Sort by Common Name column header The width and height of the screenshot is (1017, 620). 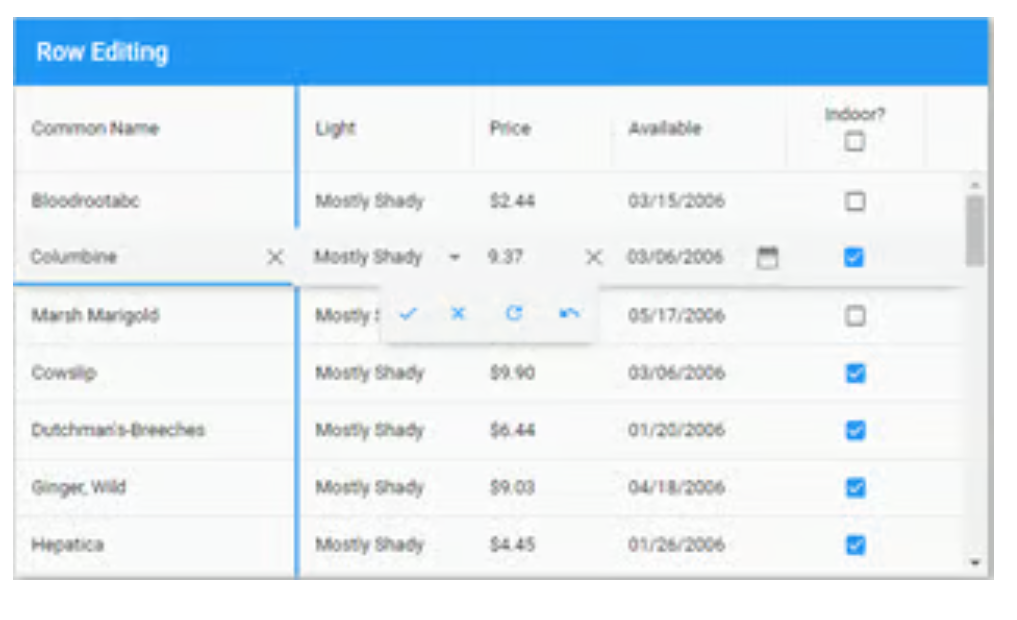[x=95, y=129]
